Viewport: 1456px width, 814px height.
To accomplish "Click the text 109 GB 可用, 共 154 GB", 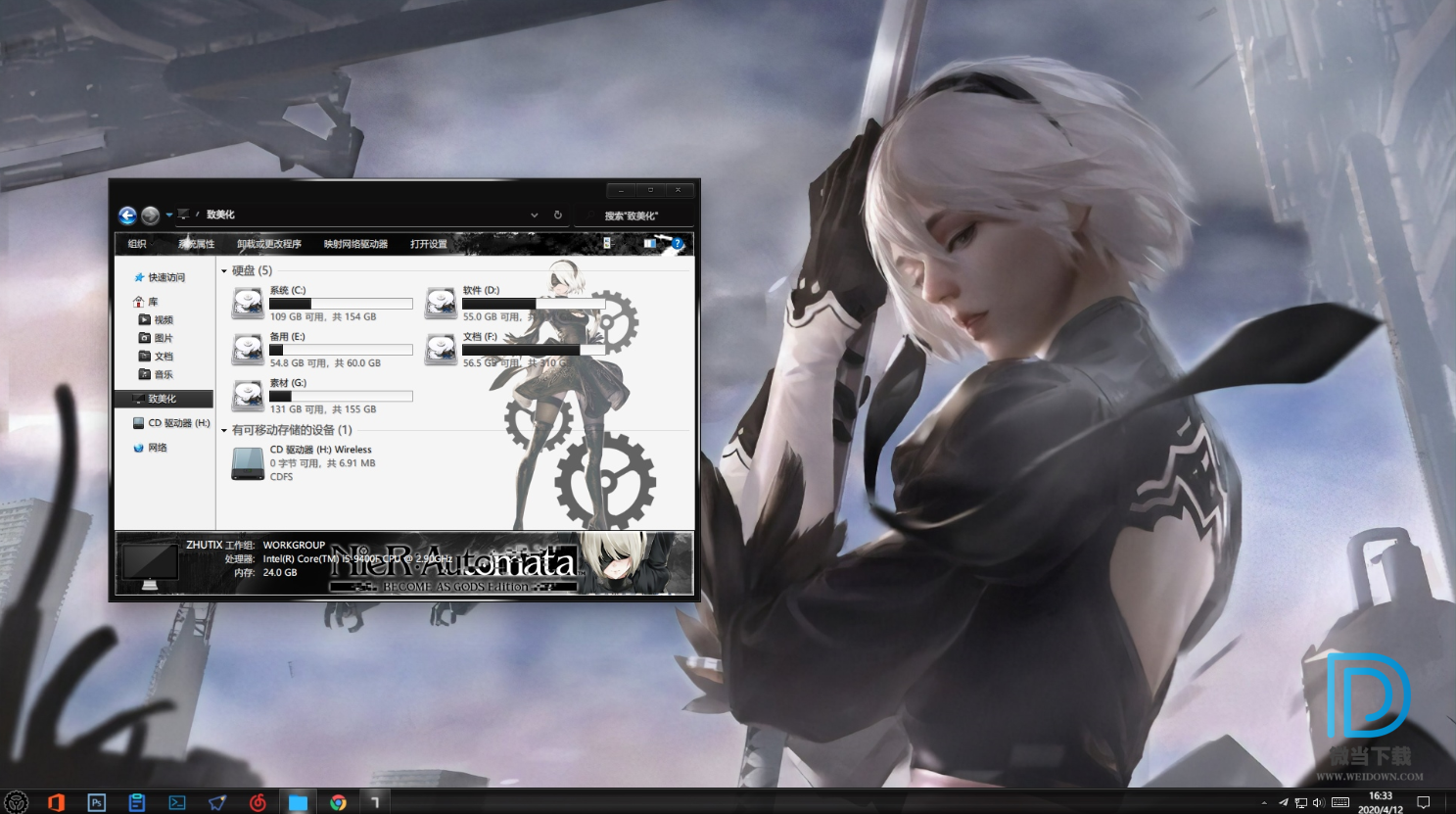I will pos(323,317).
